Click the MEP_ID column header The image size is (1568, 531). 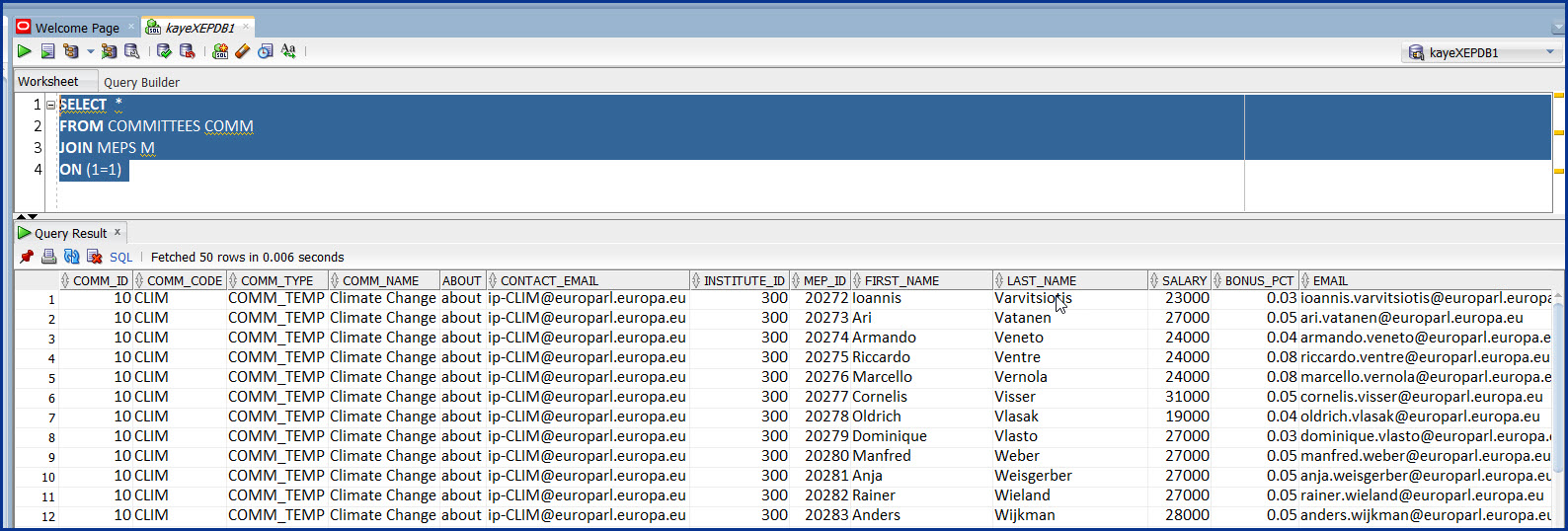pos(820,280)
